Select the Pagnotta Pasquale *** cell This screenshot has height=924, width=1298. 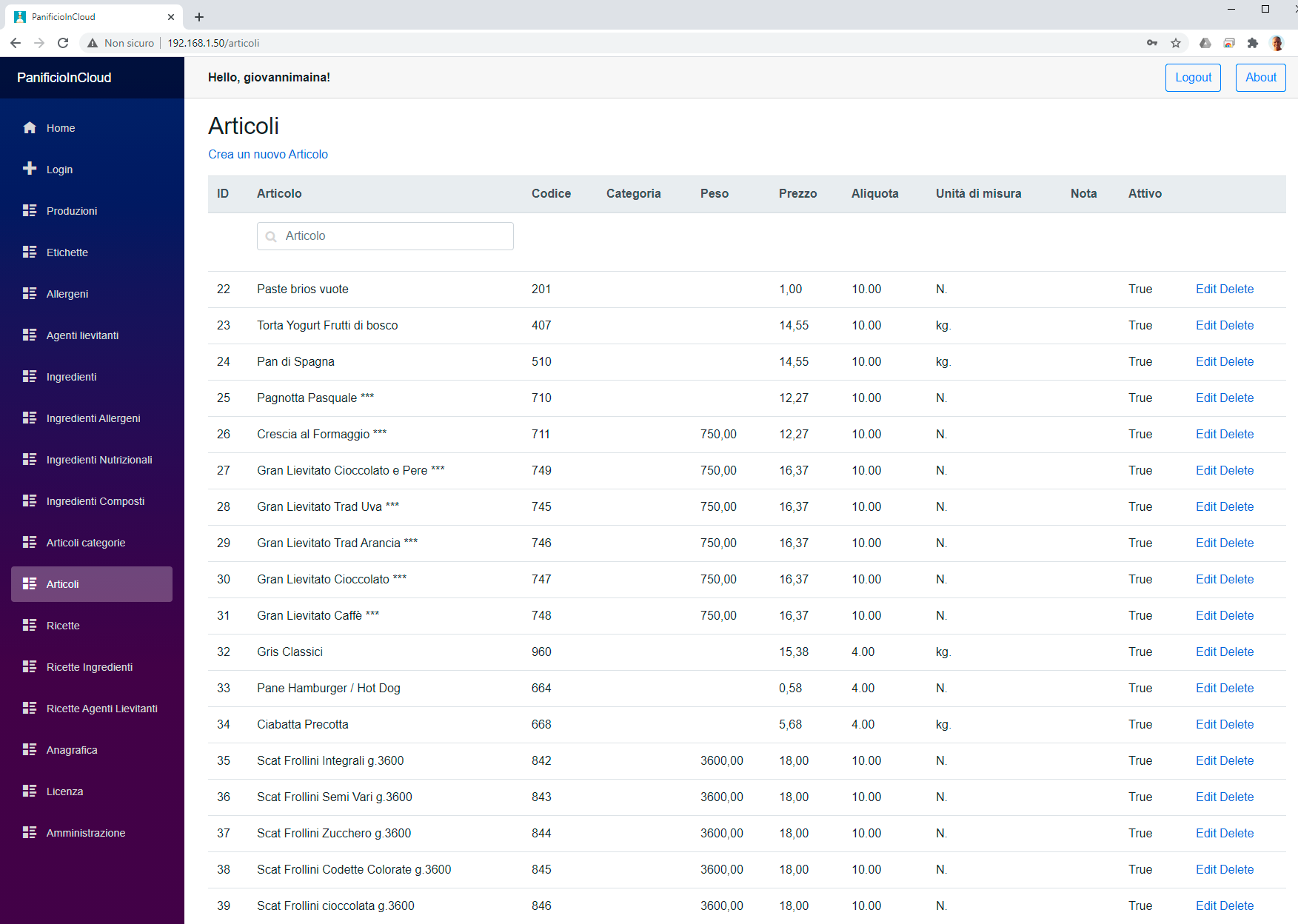click(315, 398)
